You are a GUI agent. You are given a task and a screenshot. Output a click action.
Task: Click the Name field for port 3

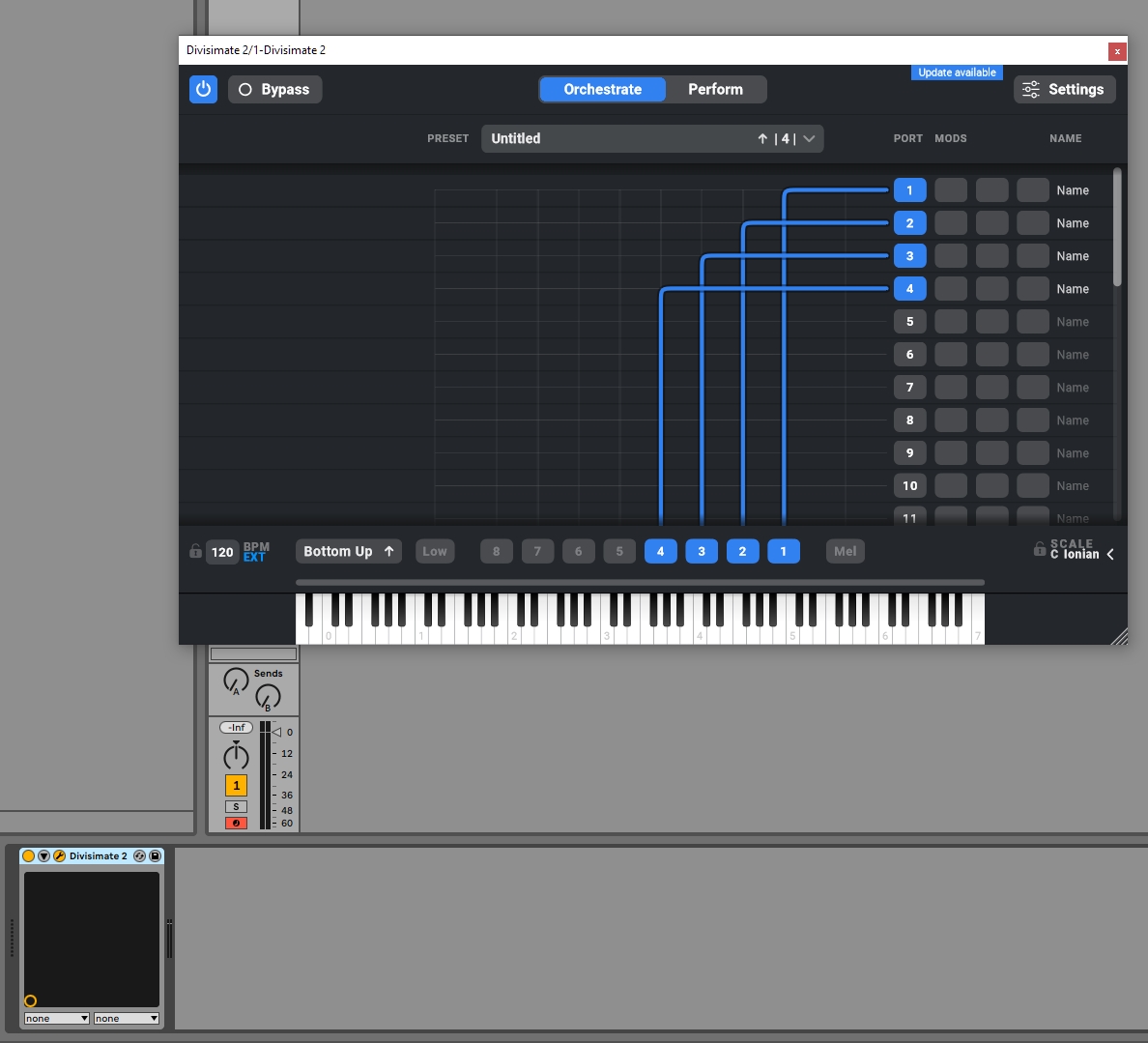1073,256
